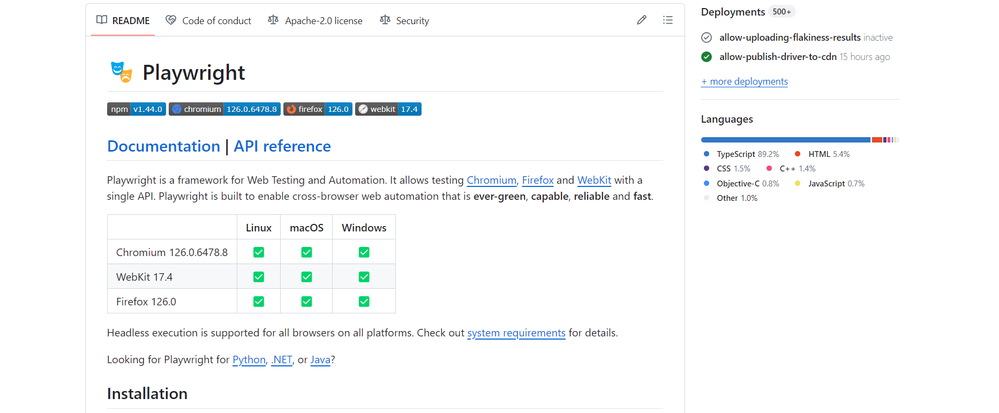
Task: Click the macOS column header
Action: (x=306, y=228)
